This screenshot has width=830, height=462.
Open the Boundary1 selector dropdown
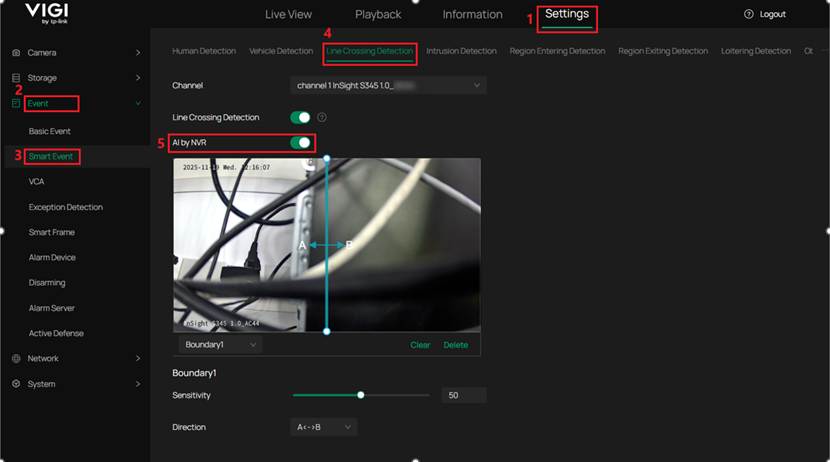[x=221, y=345]
